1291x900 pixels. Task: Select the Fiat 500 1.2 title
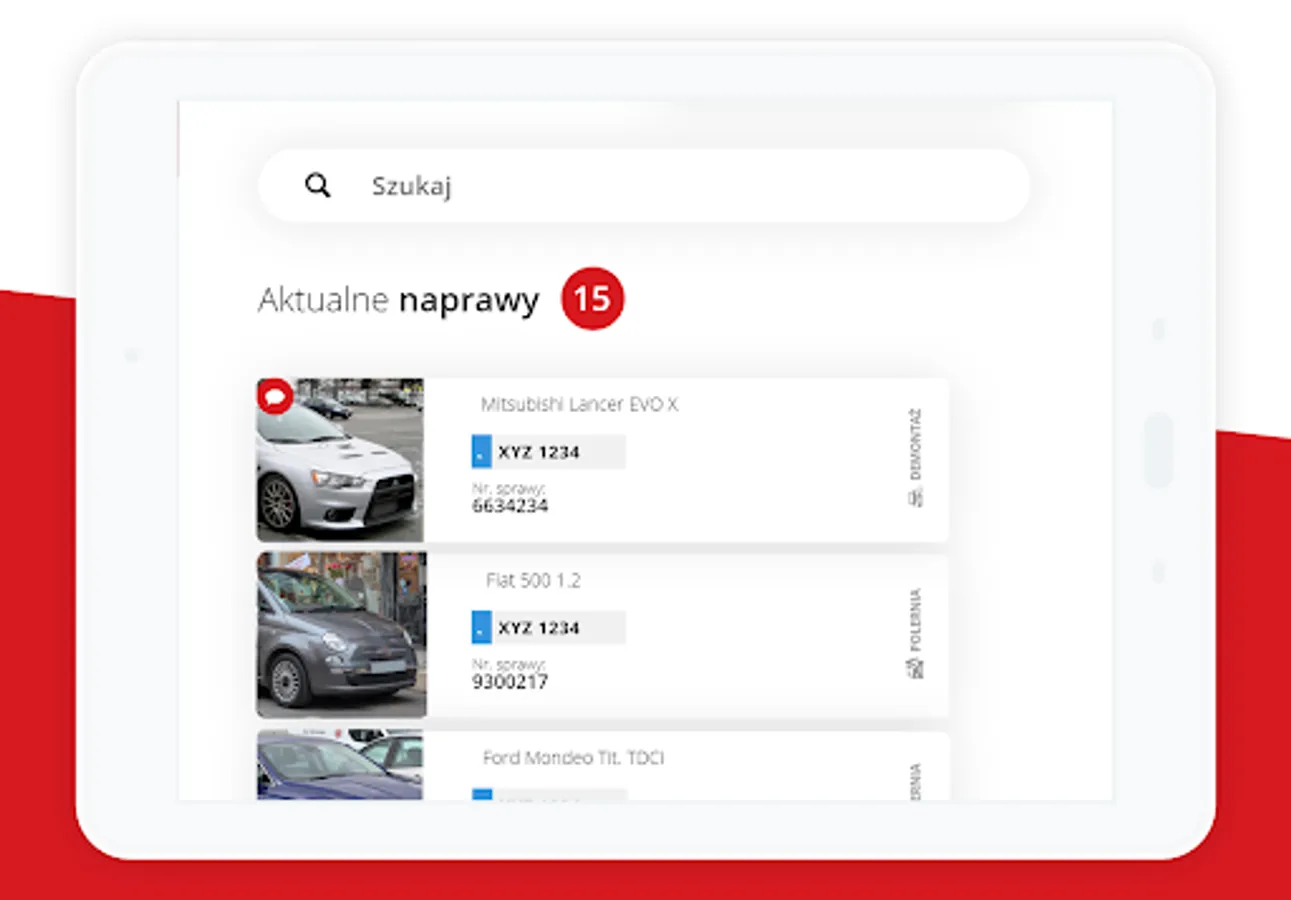533,580
